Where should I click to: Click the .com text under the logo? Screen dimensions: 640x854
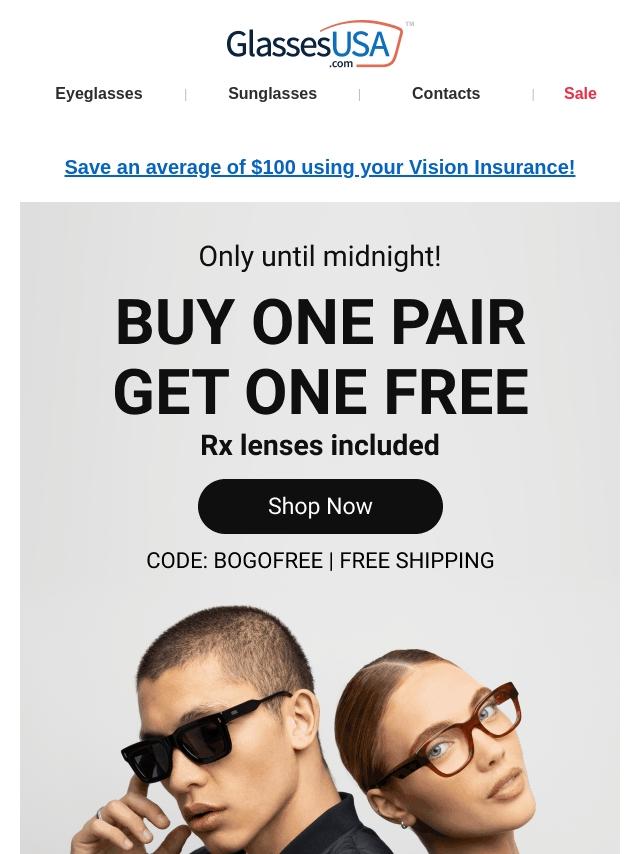point(341,64)
